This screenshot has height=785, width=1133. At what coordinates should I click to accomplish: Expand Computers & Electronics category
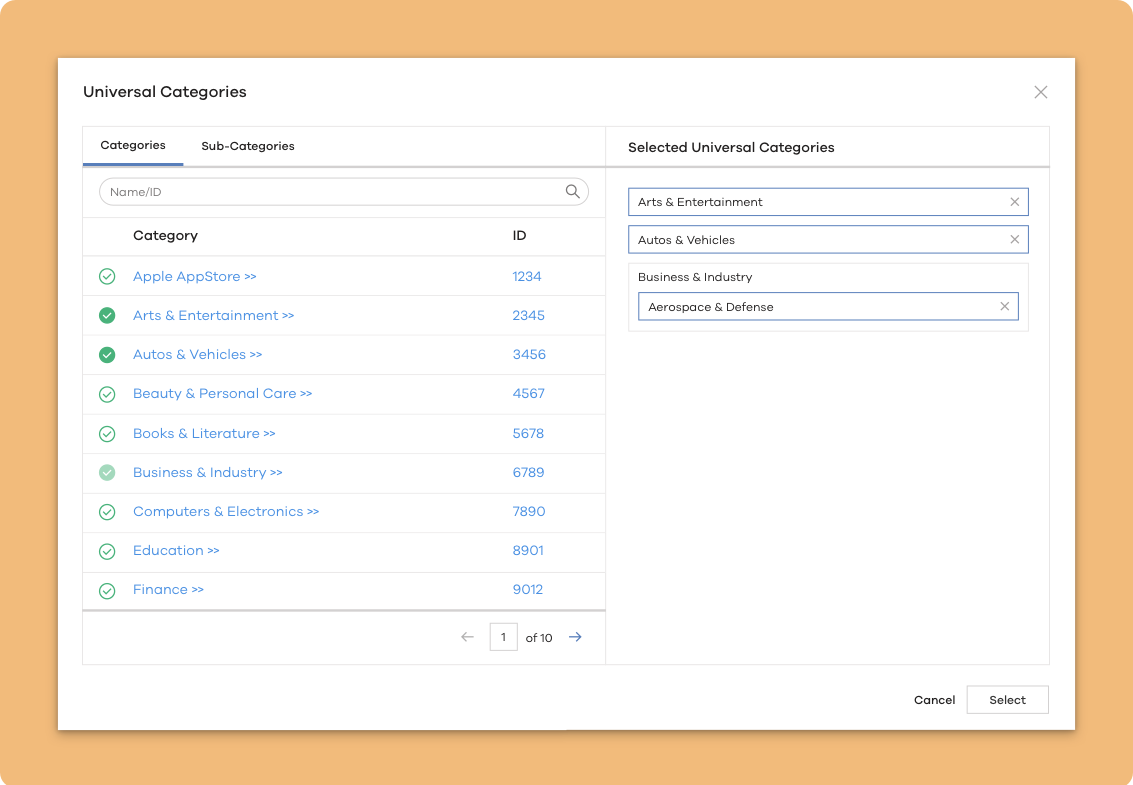point(225,512)
